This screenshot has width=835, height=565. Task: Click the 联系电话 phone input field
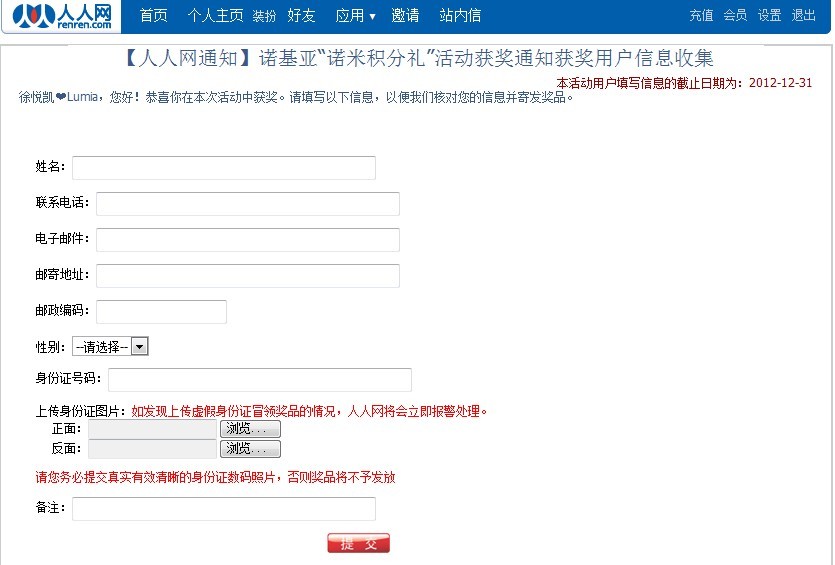[x=248, y=204]
